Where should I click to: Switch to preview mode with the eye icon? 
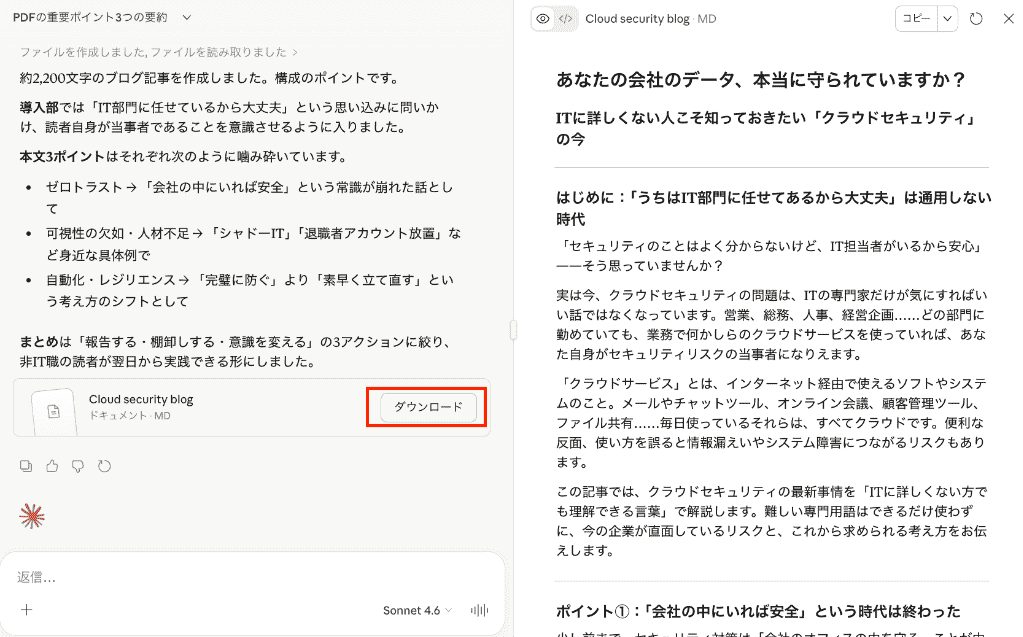click(x=543, y=19)
